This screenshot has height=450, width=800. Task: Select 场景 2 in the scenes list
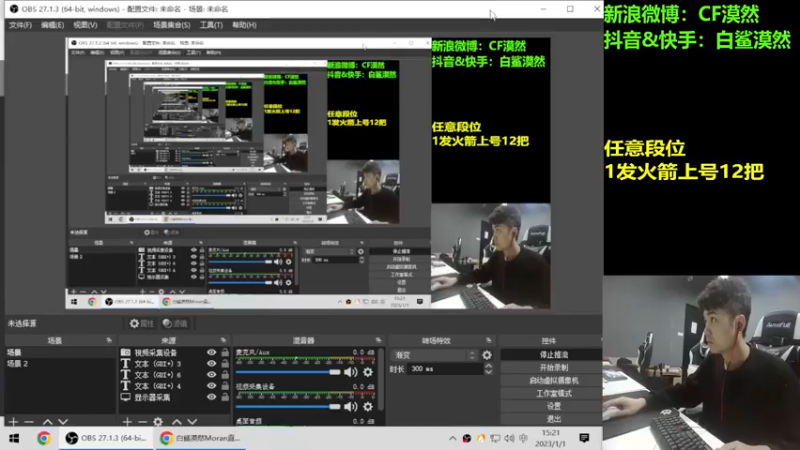pos(60,364)
